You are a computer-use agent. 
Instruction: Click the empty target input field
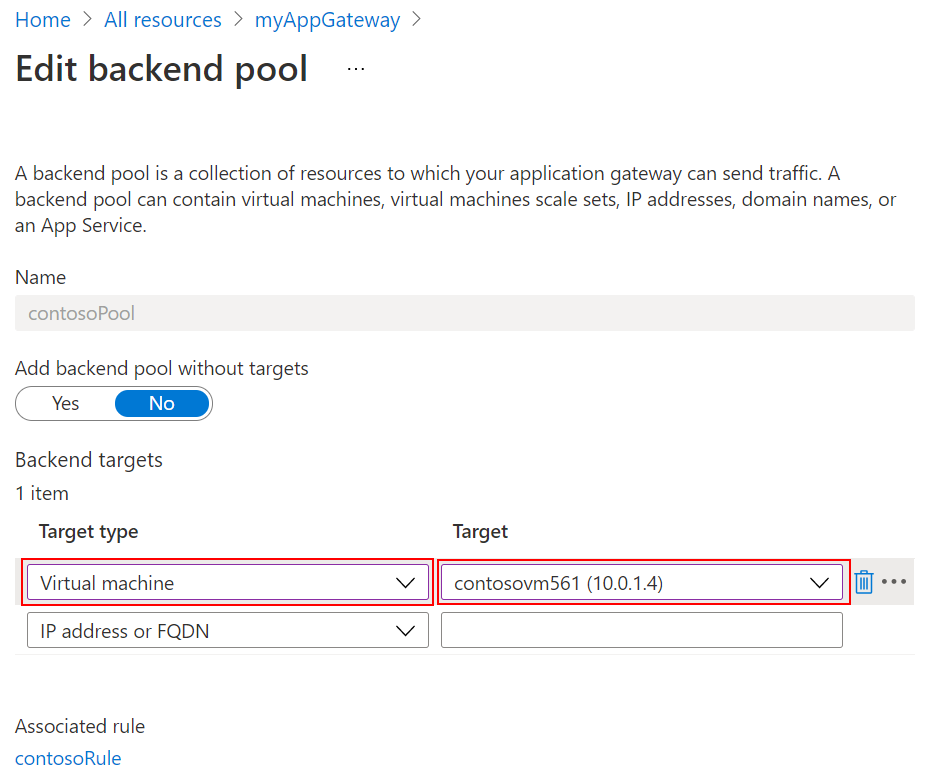640,630
